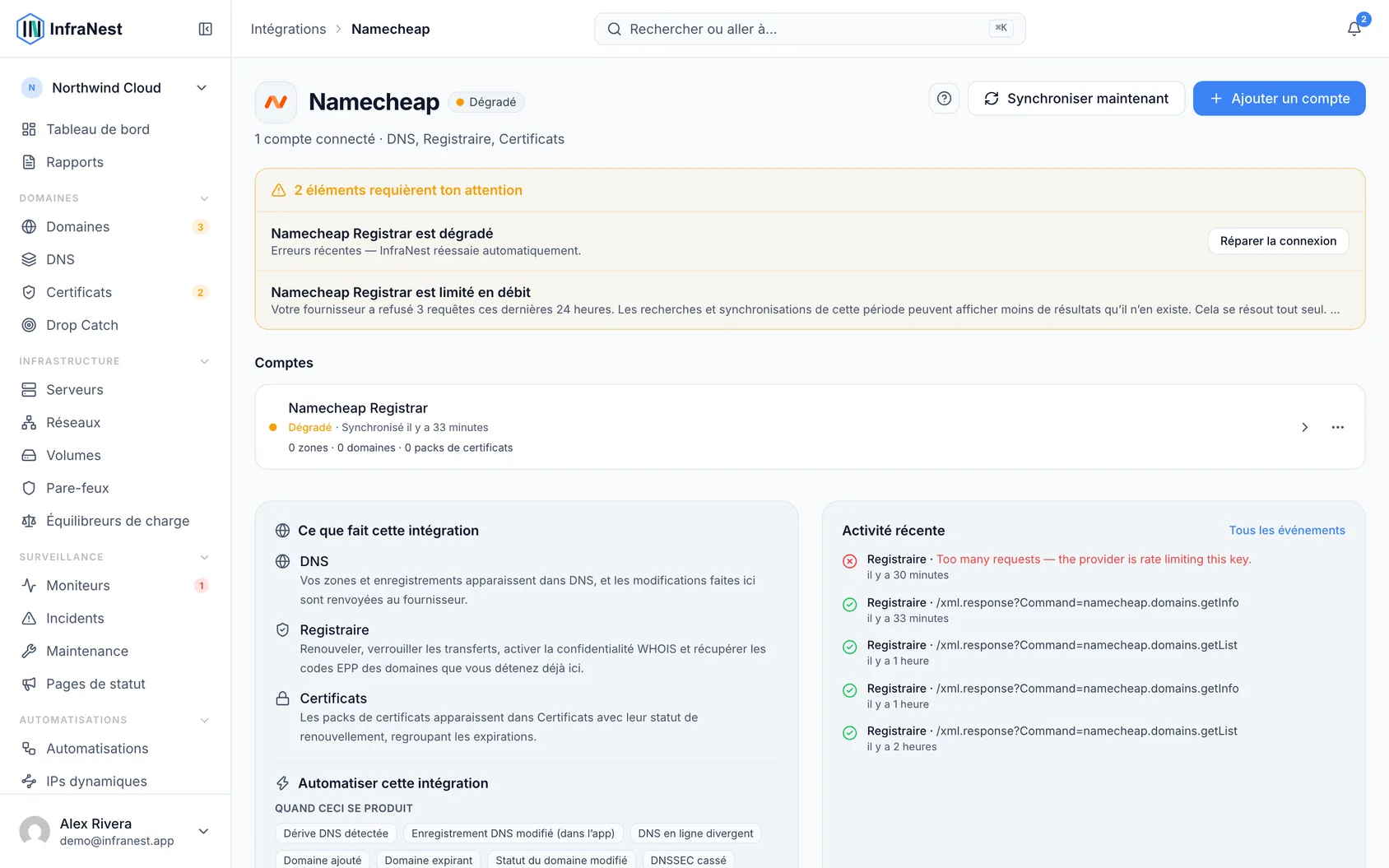Open the notifications bell

(1354, 29)
